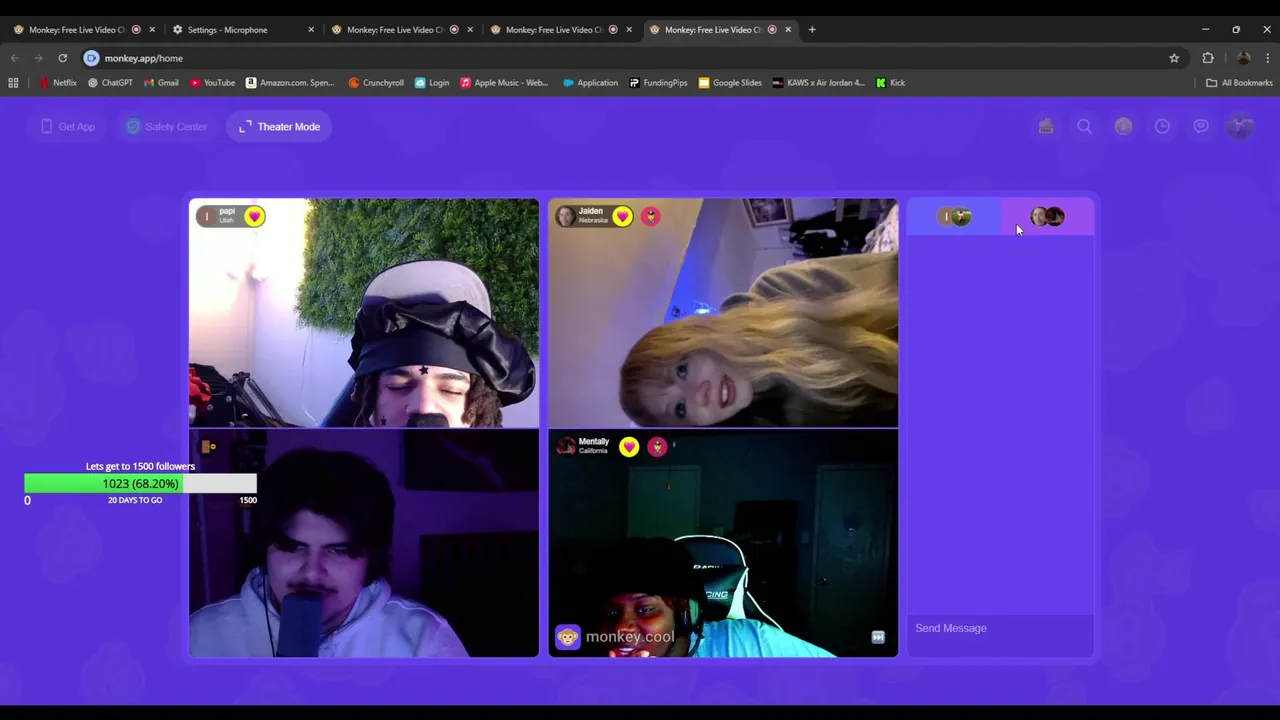The image size is (1280, 720).
Task: Open the KAWS x Air Jordan bookmark
Action: pos(818,83)
